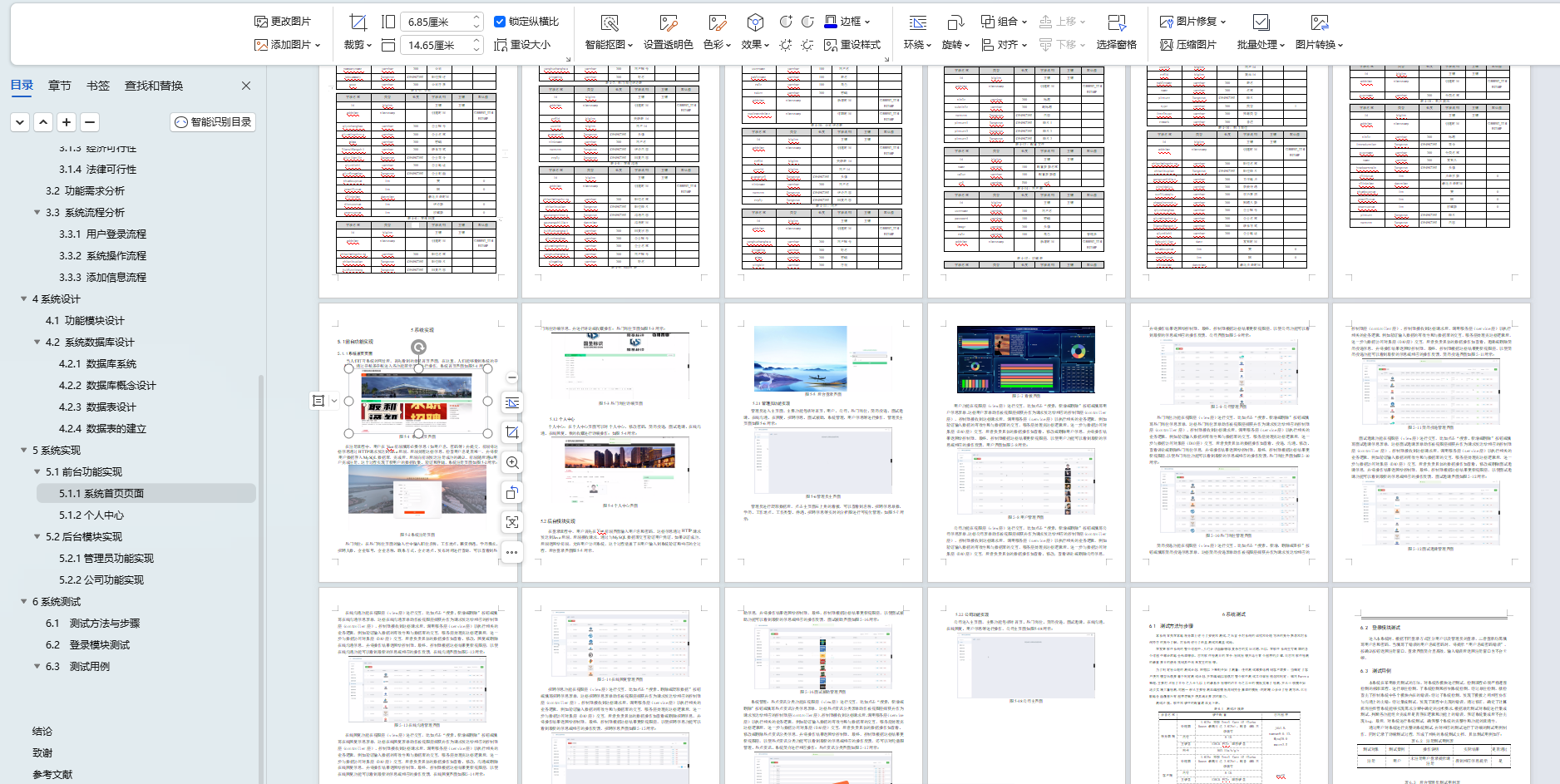The height and width of the screenshot is (784, 1560).
Task: Open the 图片修复 picture repair menu
Action: pos(1192,22)
